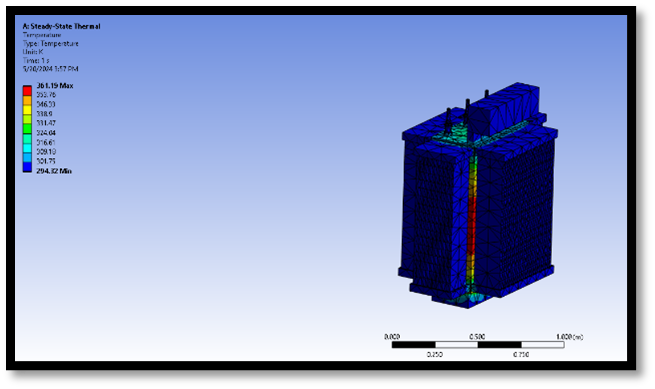Click the 294.32 Min legend value
The image size is (655, 389).
pos(54,171)
